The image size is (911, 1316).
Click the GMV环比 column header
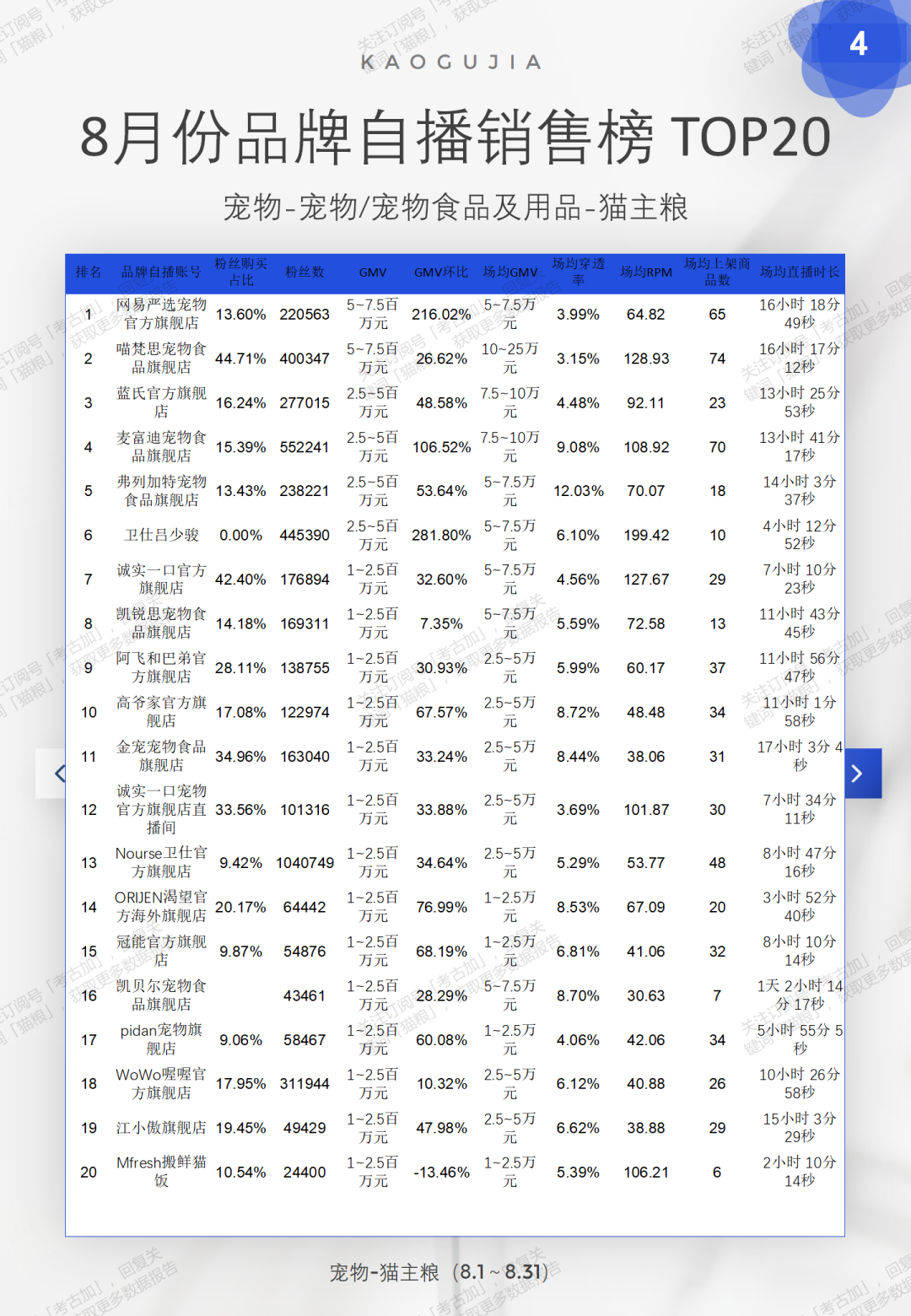[441, 272]
